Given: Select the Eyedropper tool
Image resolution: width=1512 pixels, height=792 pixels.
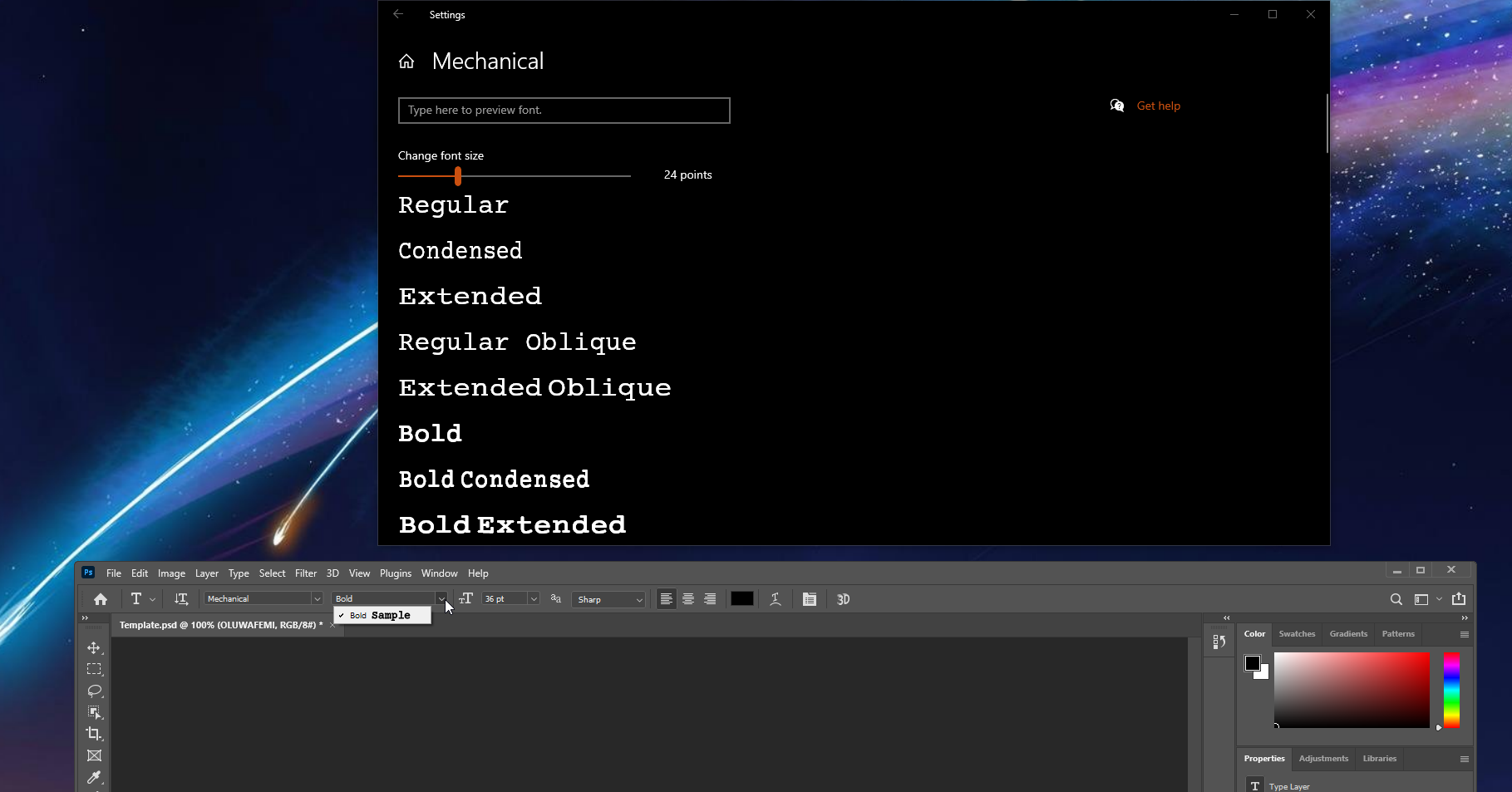Looking at the screenshot, I should (94, 778).
